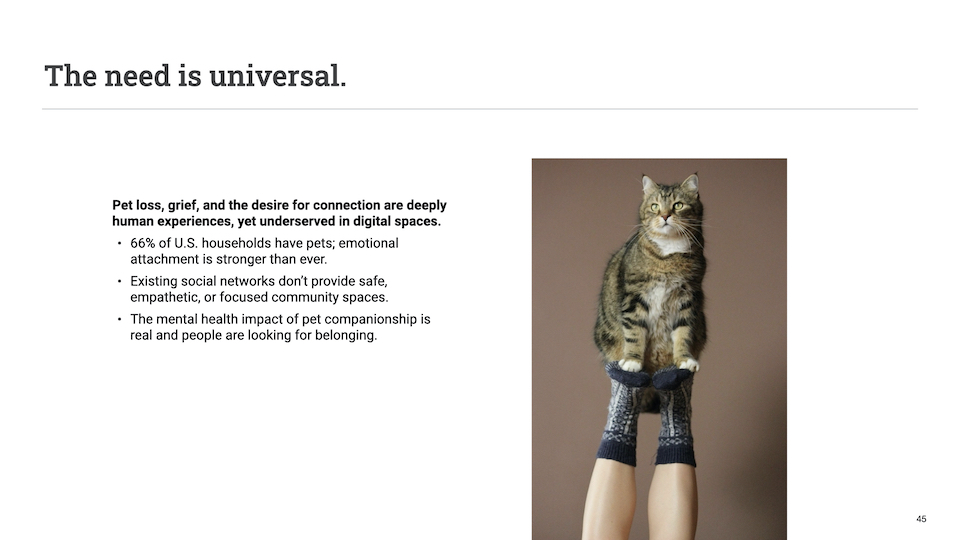Select the horizontal divider line under the title
960x540 pixels.
(479, 109)
